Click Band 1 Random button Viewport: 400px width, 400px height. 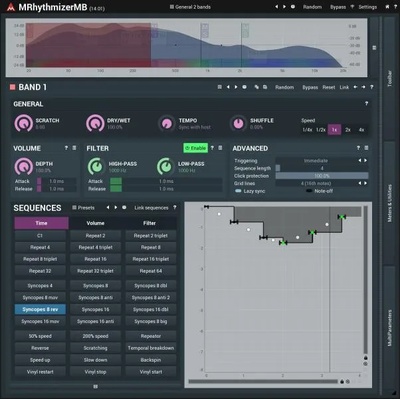click(x=284, y=87)
